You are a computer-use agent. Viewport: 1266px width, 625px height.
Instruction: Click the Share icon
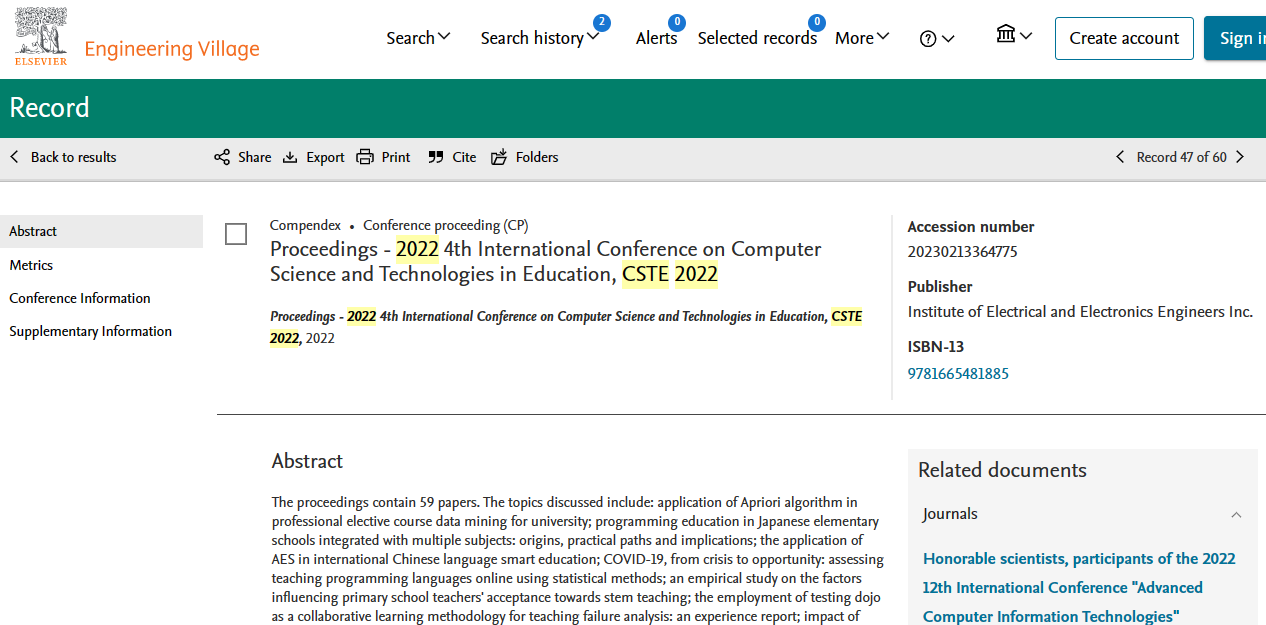click(x=222, y=157)
